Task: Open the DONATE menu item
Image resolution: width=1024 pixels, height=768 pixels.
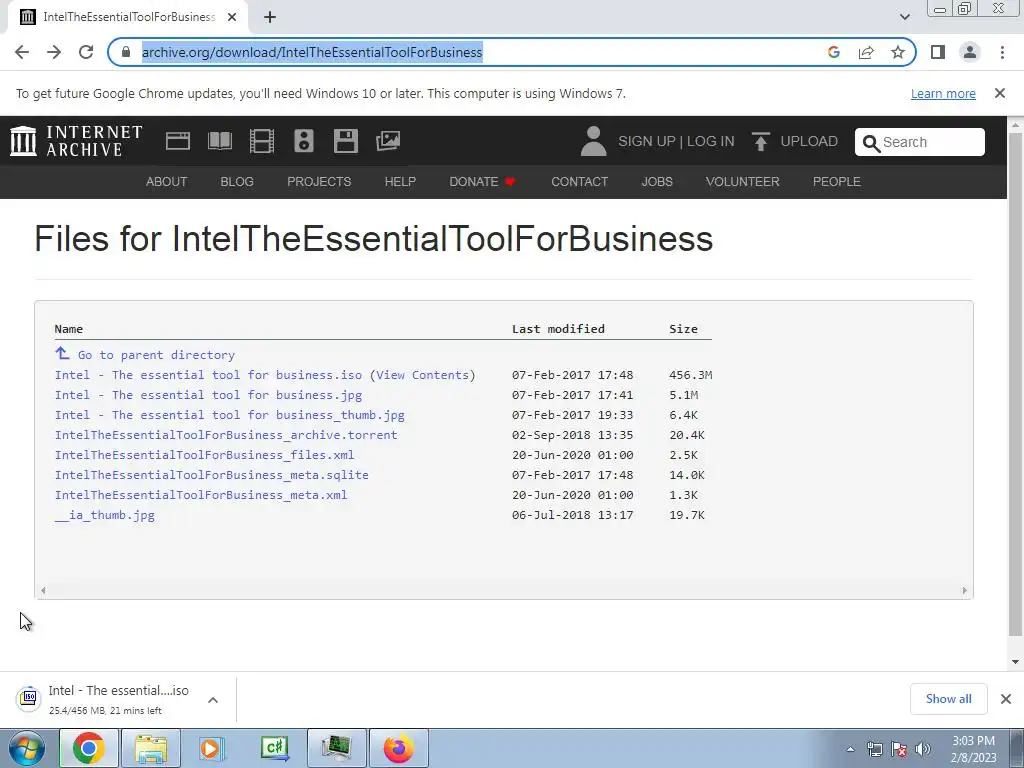Action: [x=483, y=182]
